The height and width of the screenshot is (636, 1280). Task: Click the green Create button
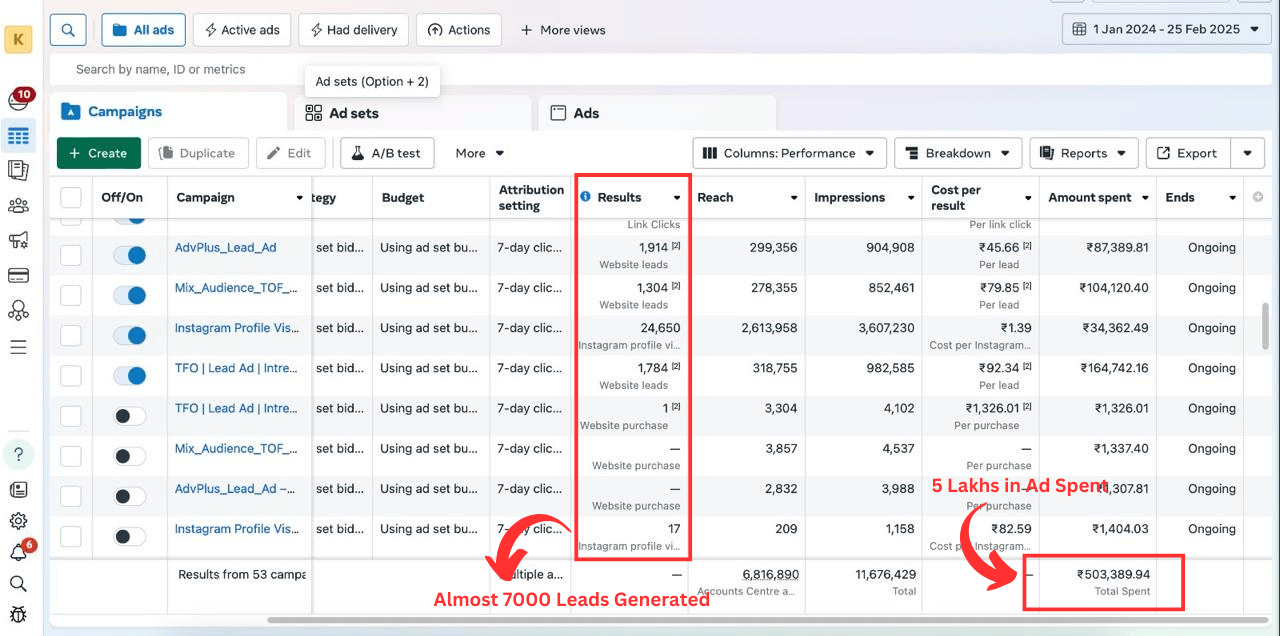point(98,153)
